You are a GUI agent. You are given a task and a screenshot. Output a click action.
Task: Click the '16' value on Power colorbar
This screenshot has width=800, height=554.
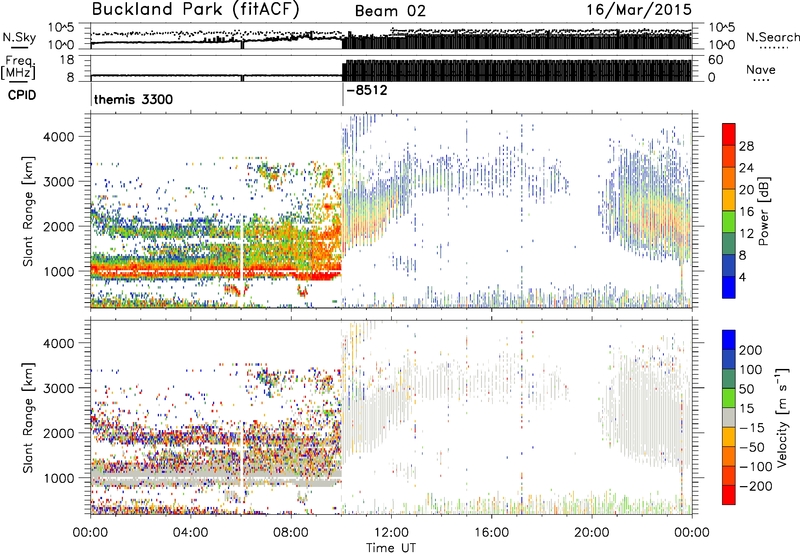tap(746, 212)
